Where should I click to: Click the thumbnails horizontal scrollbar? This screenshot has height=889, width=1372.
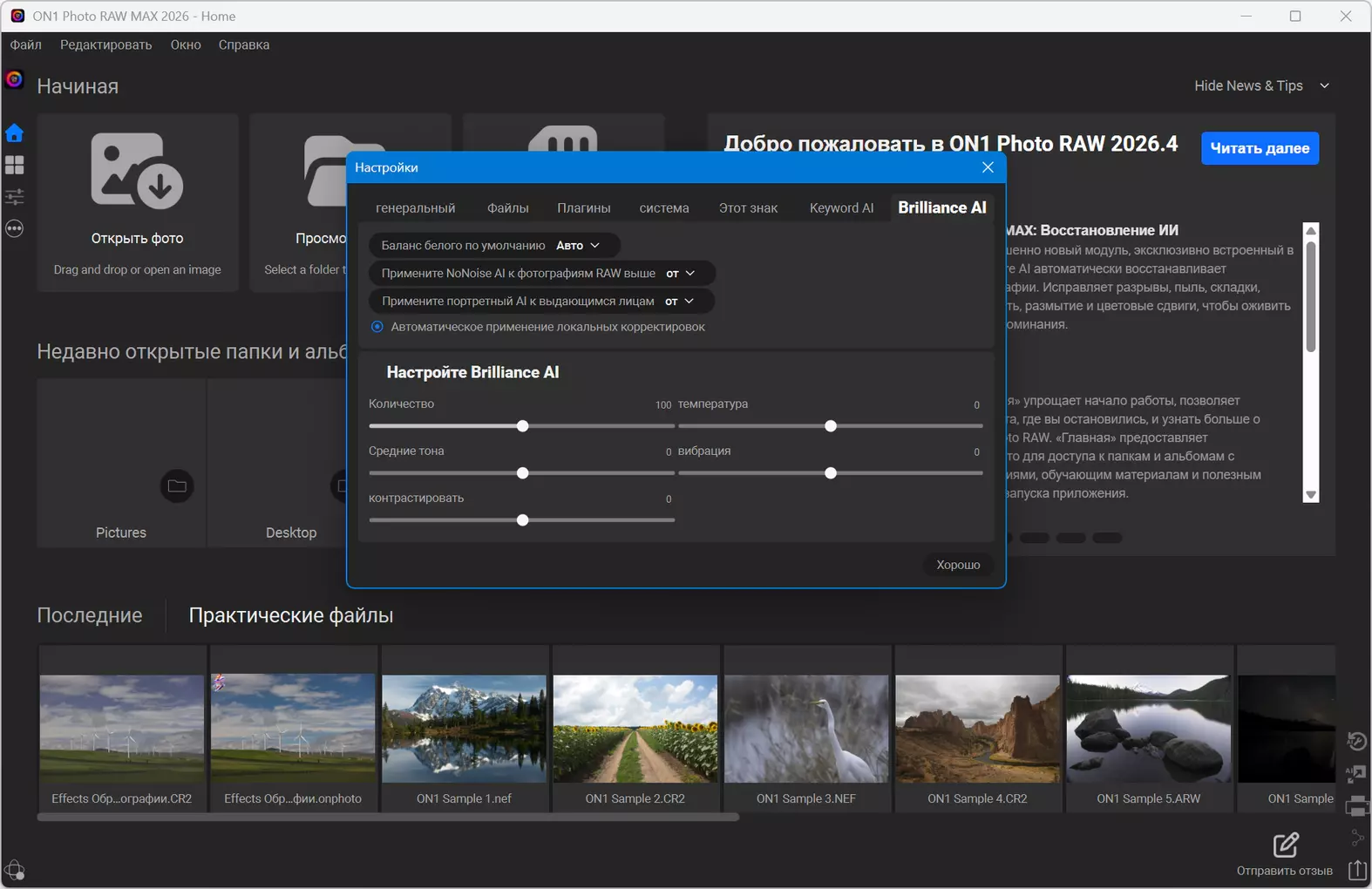388,818
